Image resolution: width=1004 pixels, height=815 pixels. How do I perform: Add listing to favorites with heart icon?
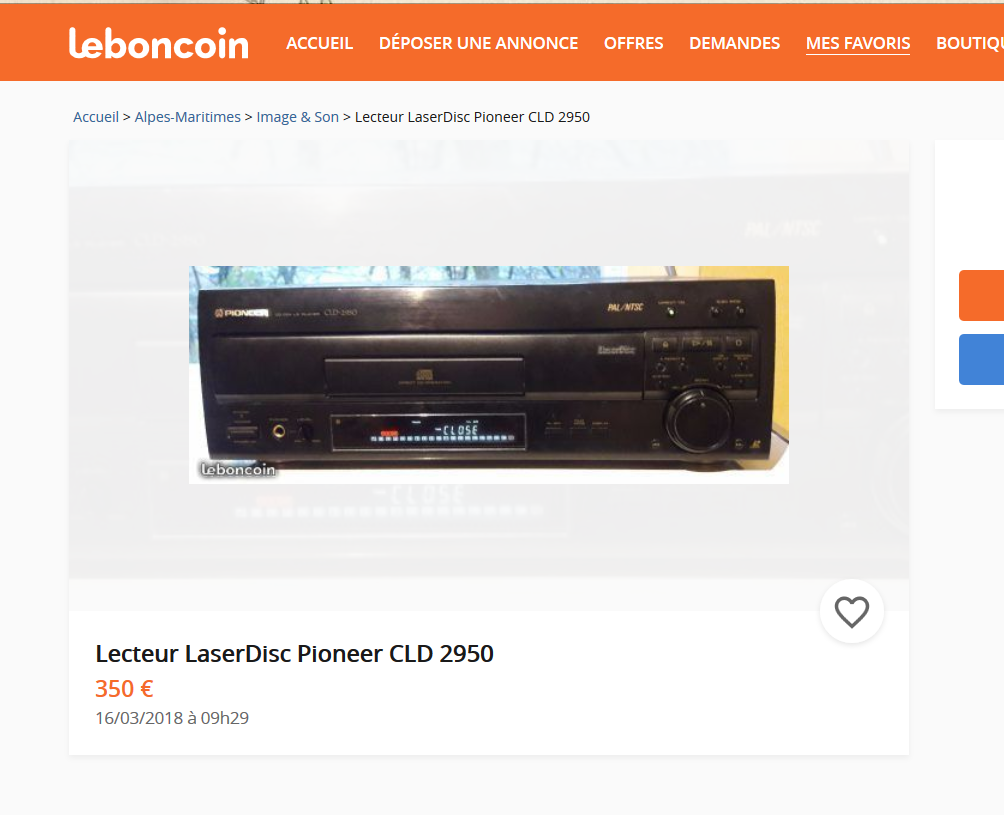852,611
